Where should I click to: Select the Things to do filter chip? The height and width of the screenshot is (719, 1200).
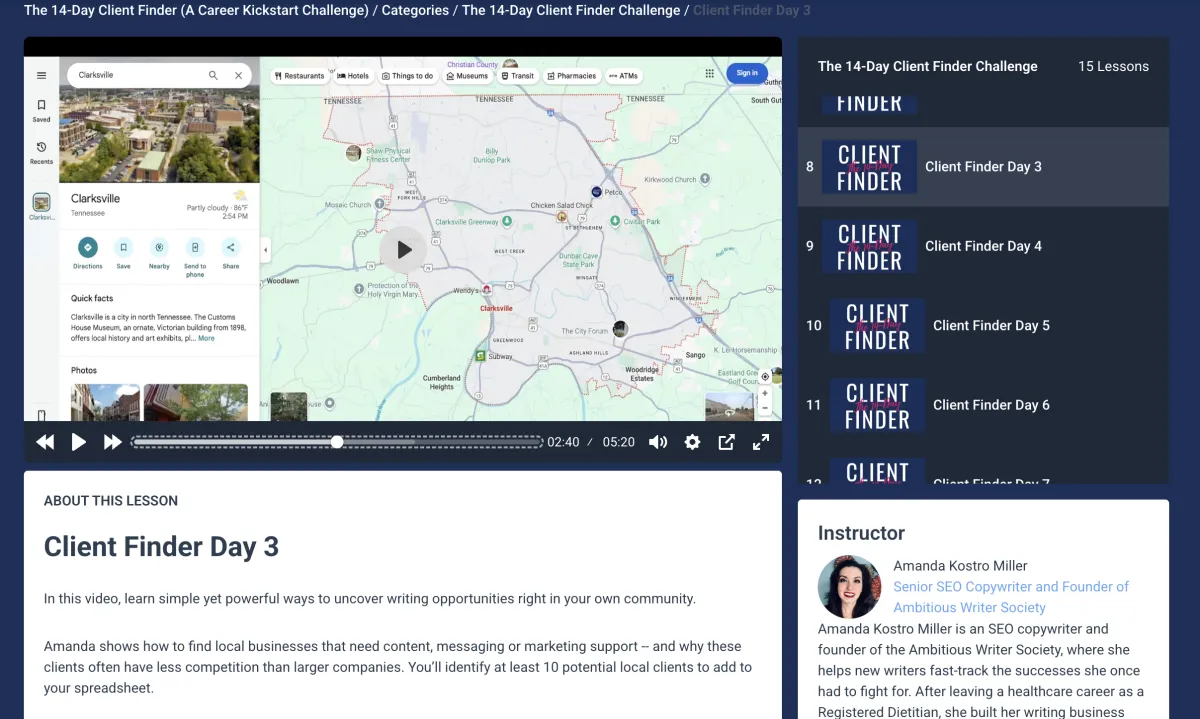407,76
